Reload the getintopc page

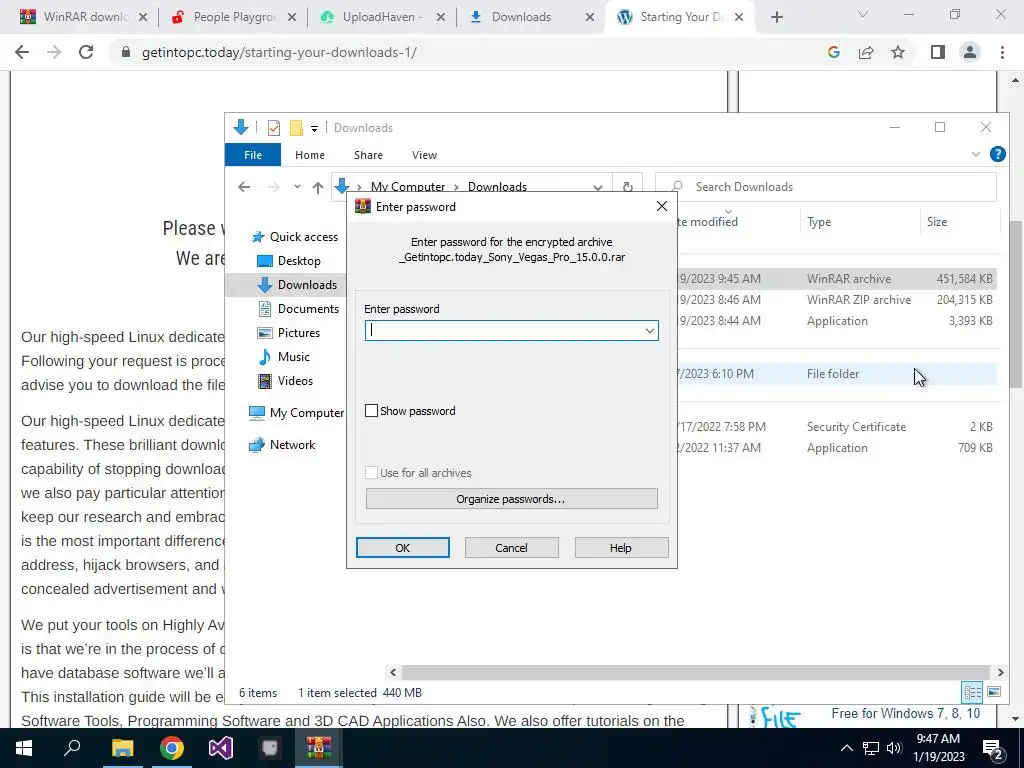86,52
